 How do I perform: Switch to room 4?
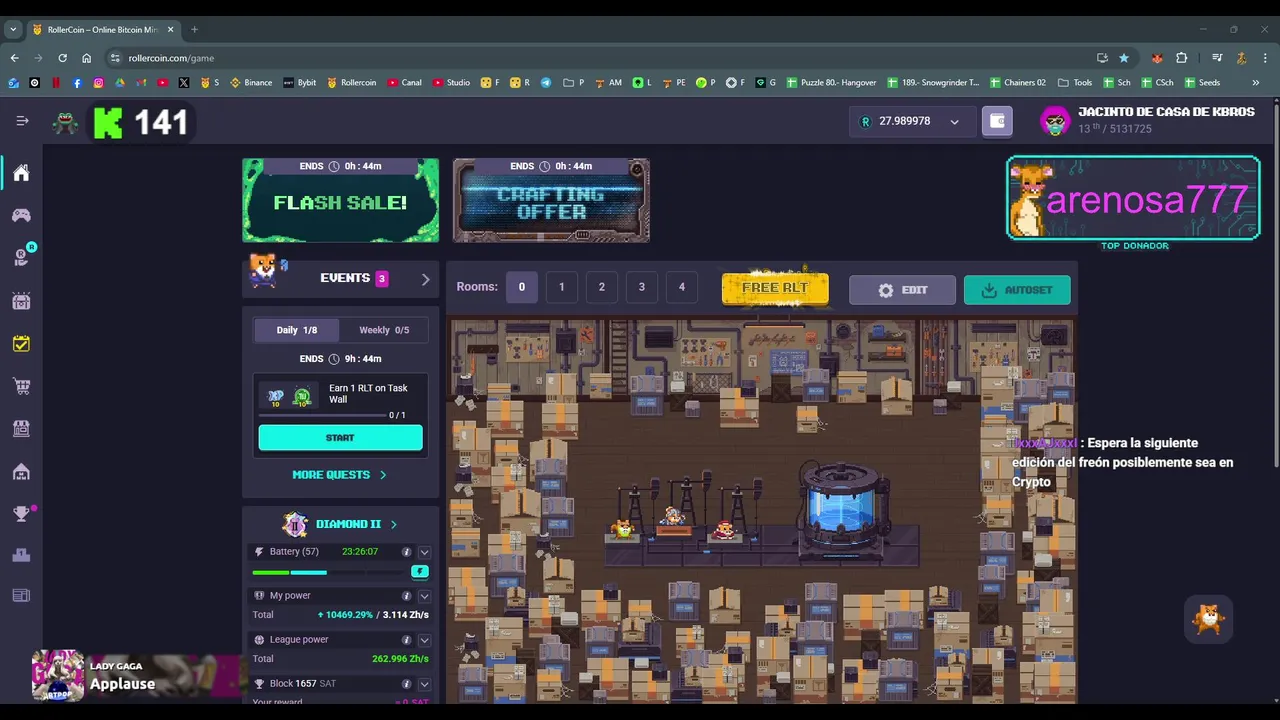click(x=681, y=287)
